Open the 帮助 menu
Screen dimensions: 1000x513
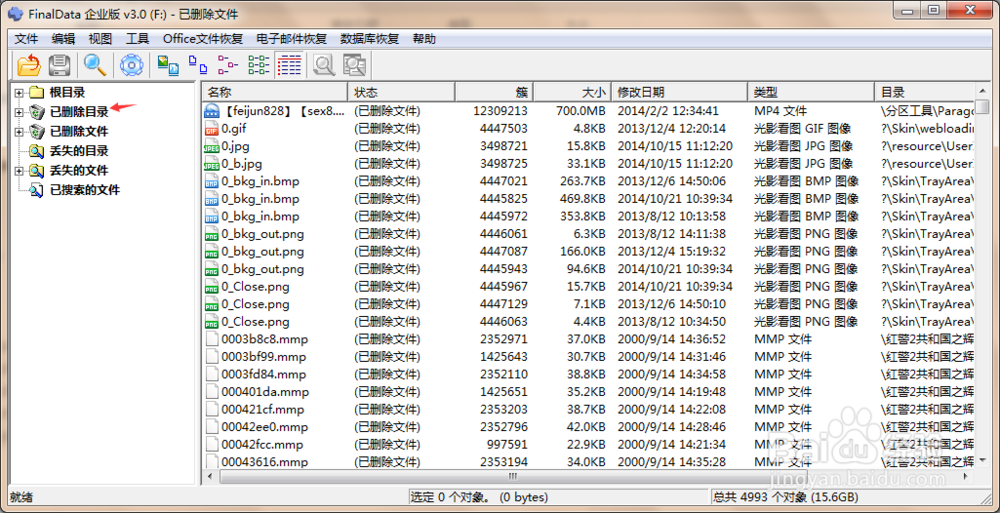click(424, 39)
